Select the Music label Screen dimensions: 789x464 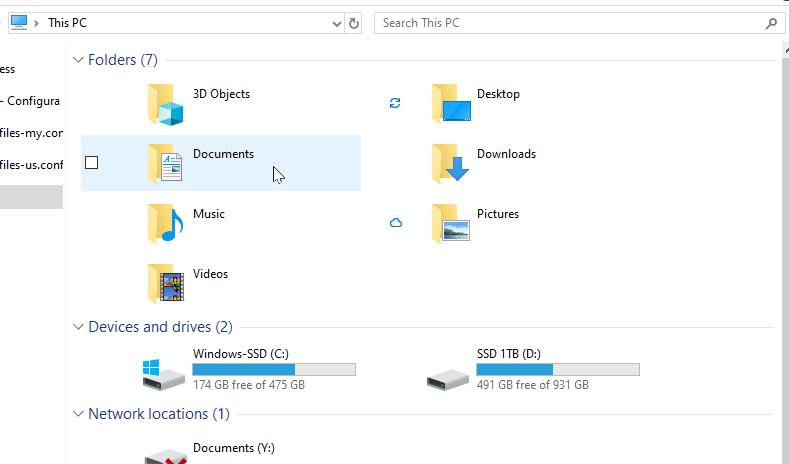tap(209, 214)
